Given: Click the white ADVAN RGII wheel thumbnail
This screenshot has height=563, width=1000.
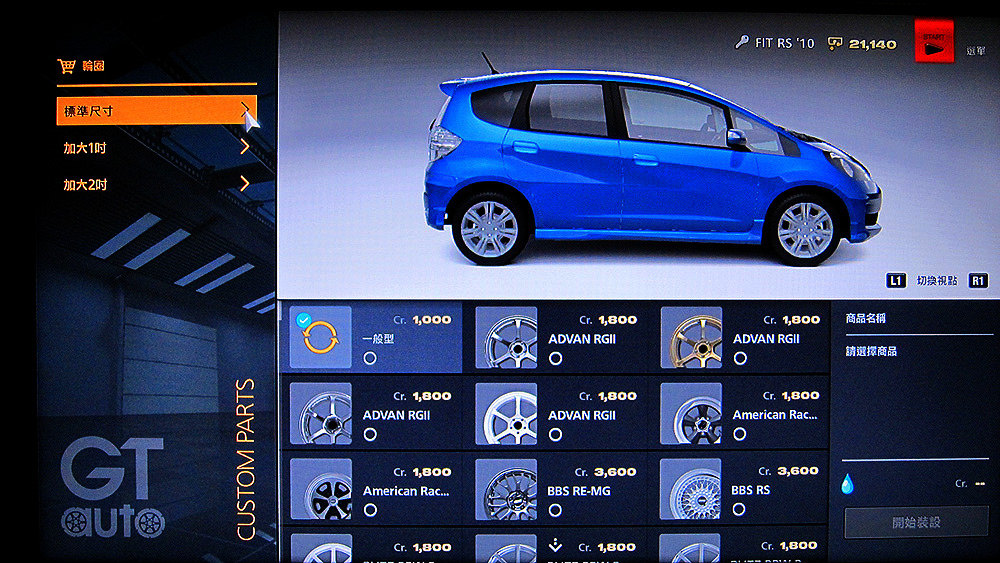Looking at the screenshot, I should click(x=506, y=413).
